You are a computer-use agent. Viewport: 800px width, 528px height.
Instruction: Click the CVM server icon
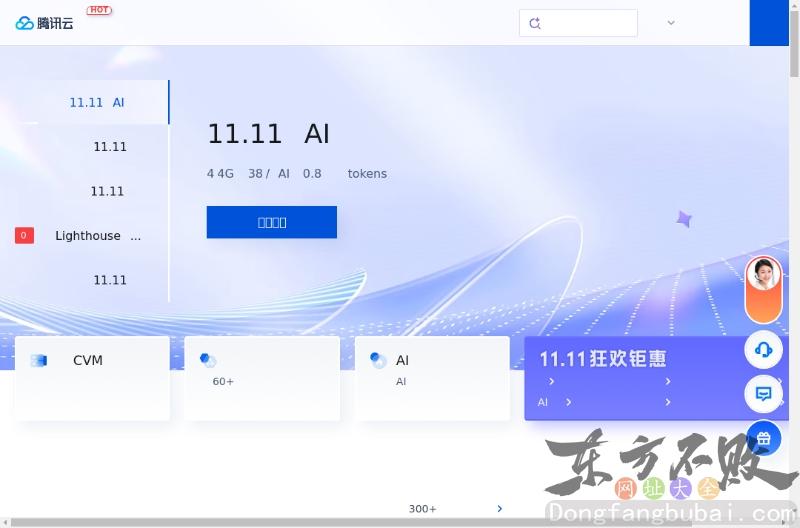39,360
